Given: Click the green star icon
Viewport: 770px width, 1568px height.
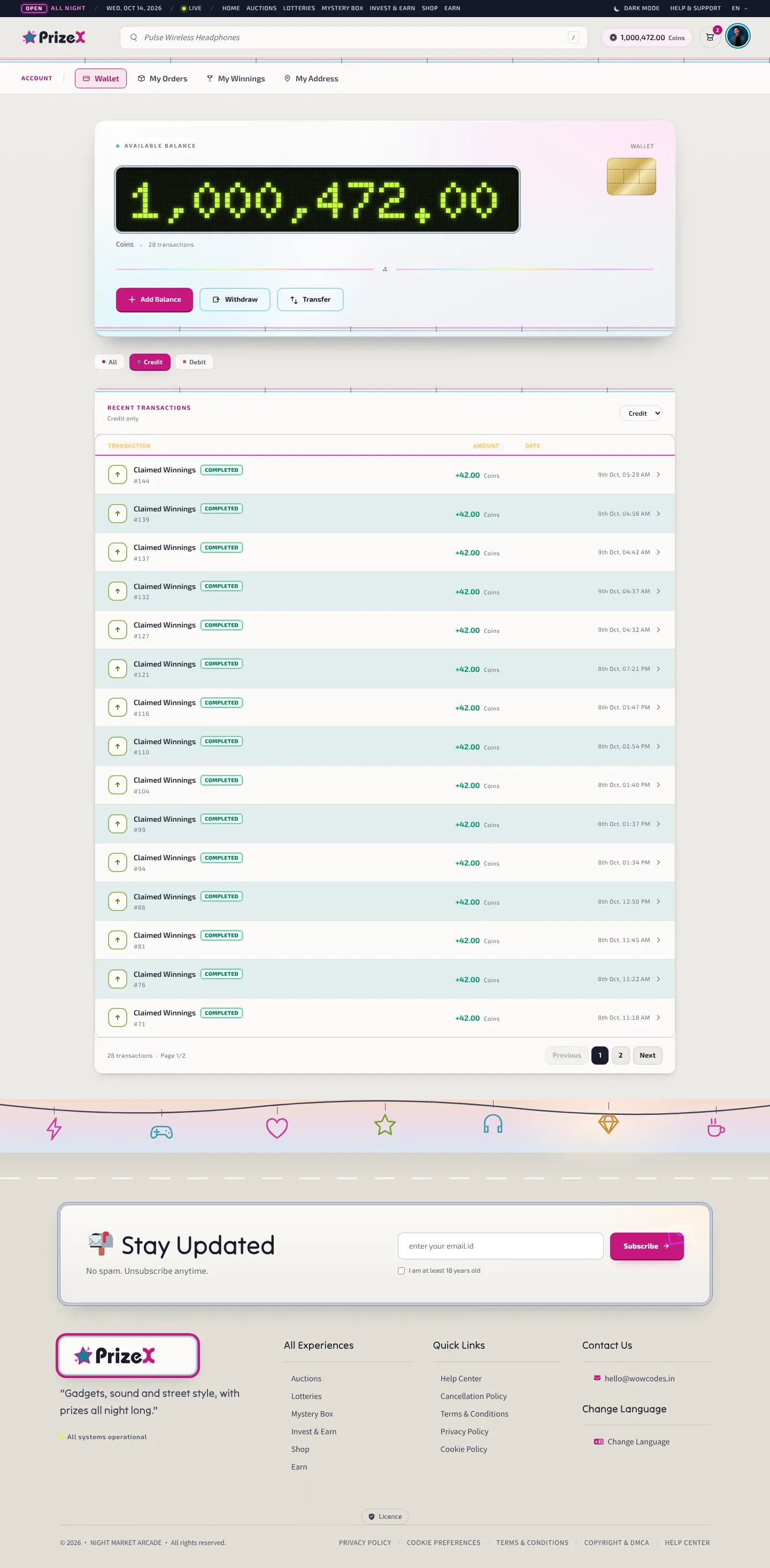Looking at the screenshot, I should click(385, 1125).
